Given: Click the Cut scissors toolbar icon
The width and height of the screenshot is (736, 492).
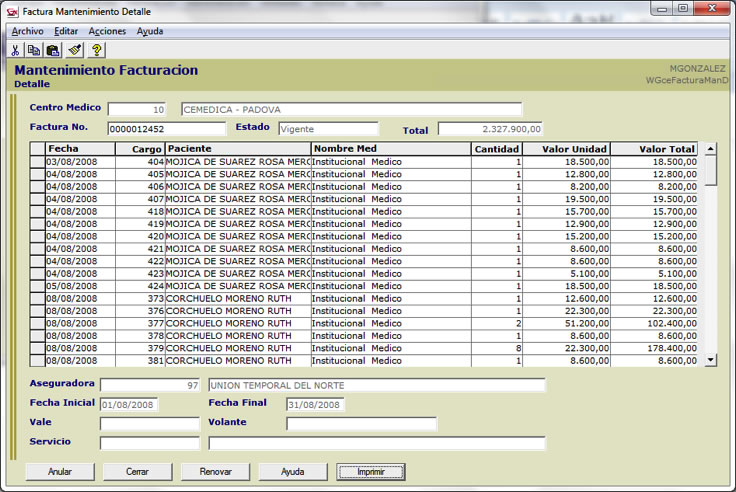Looking at the screenshot, I should pos(15,50).
